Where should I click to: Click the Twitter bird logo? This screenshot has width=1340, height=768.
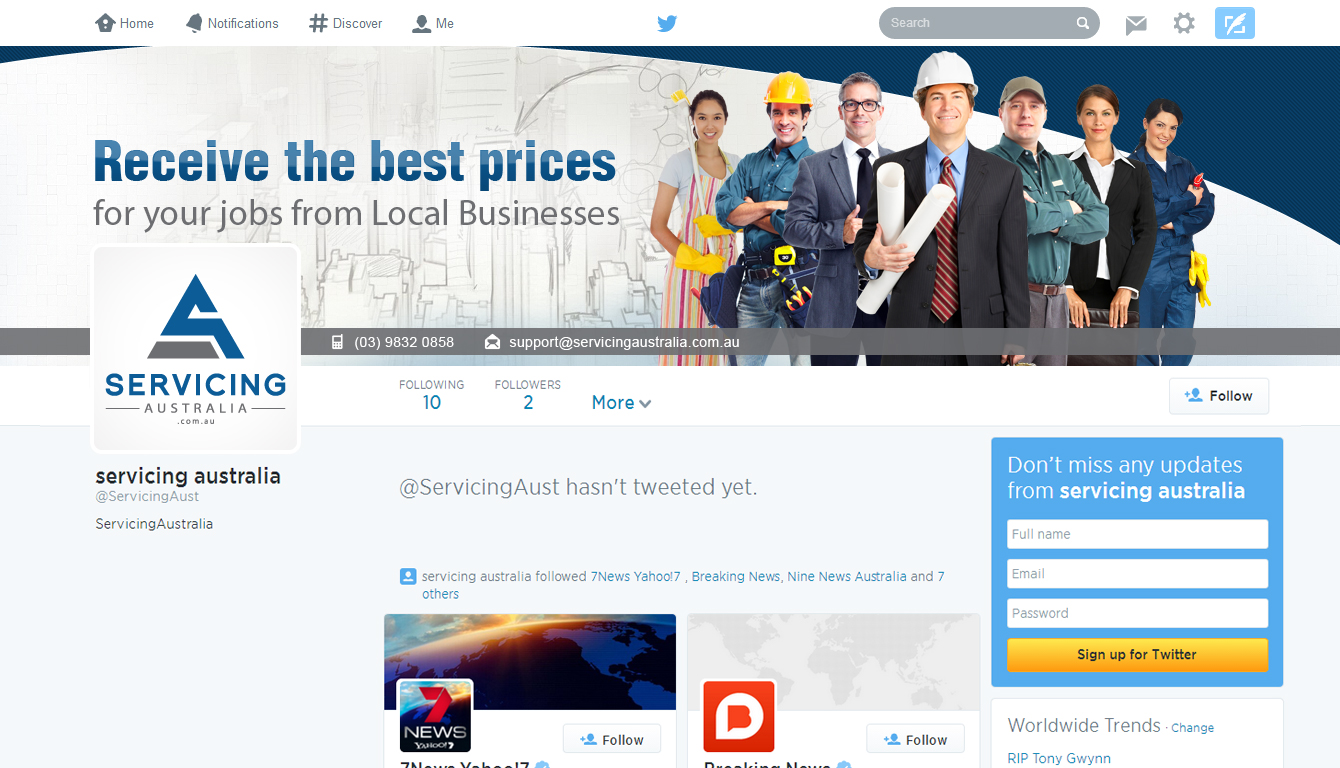point(667,23)
